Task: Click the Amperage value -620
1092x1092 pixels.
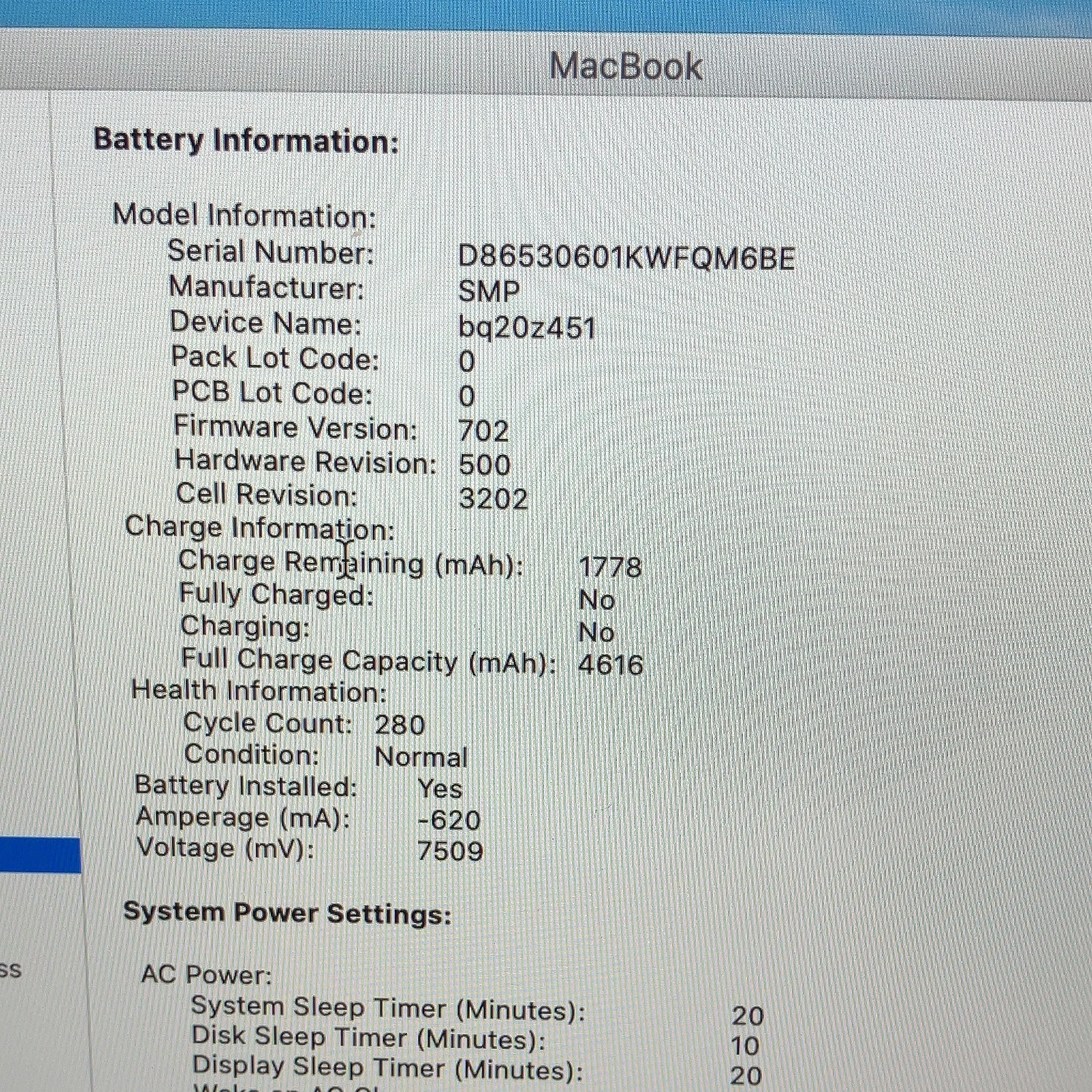Action: tap(448, 820)
